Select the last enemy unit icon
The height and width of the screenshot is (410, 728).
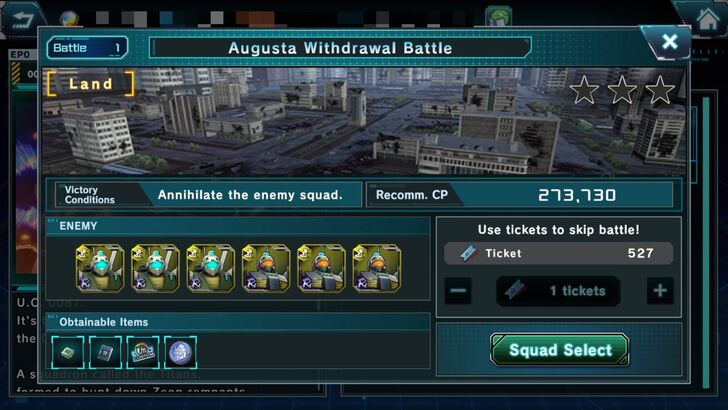[377, 268]
